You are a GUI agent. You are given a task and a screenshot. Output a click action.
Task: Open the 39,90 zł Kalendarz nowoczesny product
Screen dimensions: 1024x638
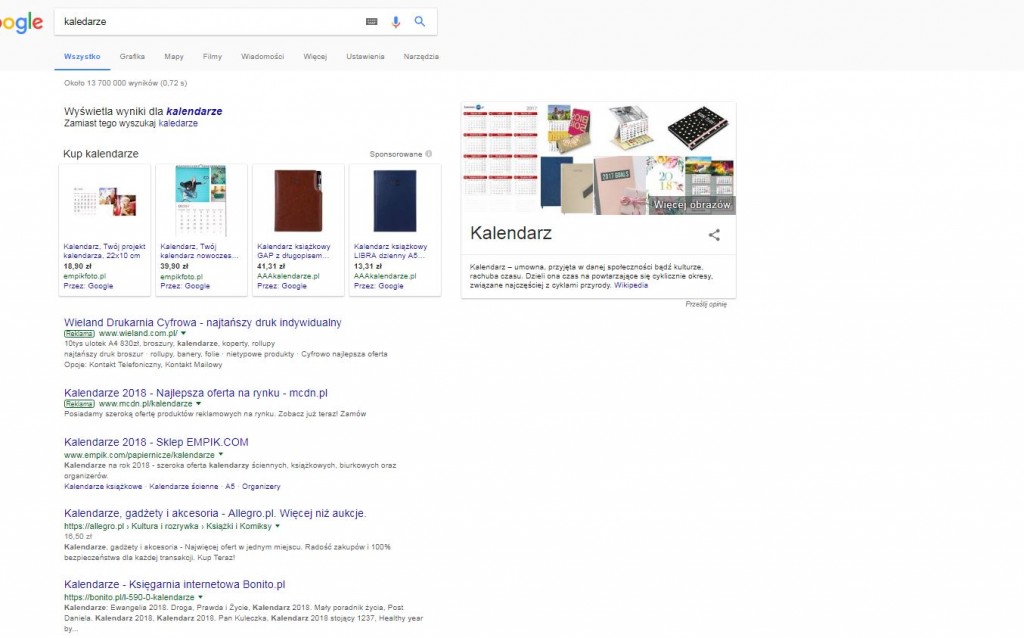click(x=201, y=230)
